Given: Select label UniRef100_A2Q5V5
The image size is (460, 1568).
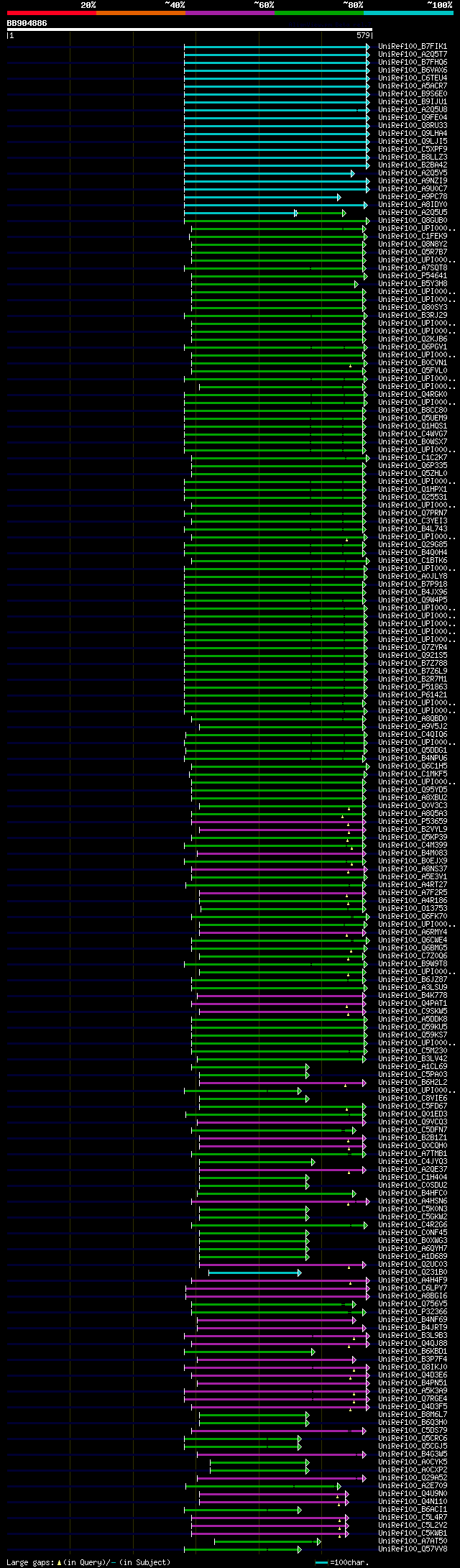Looking at the screenshot, I should [x=413, y=173].
